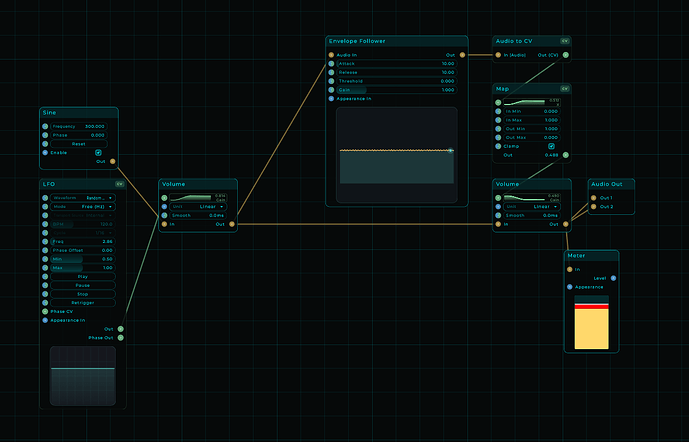Toggle the Enable checkbox on the Sine node

[98, 152]
